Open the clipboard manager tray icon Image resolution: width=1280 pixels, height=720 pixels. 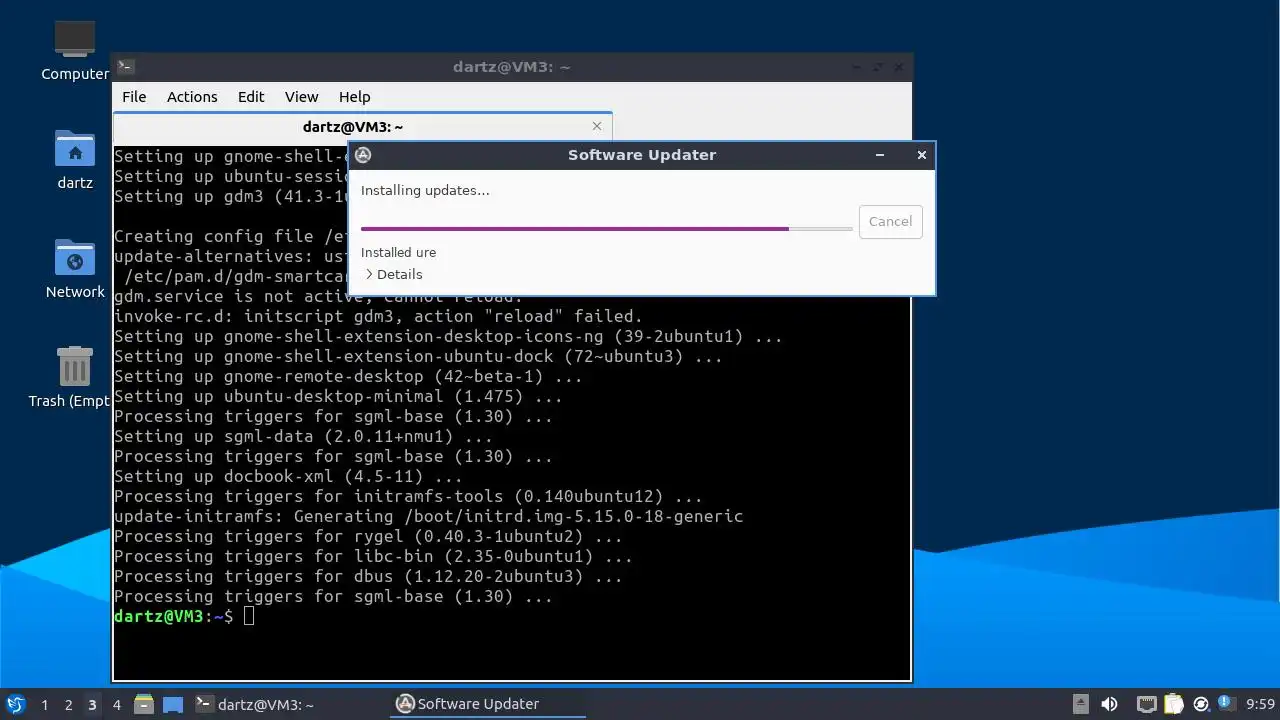coord(1174,704)
